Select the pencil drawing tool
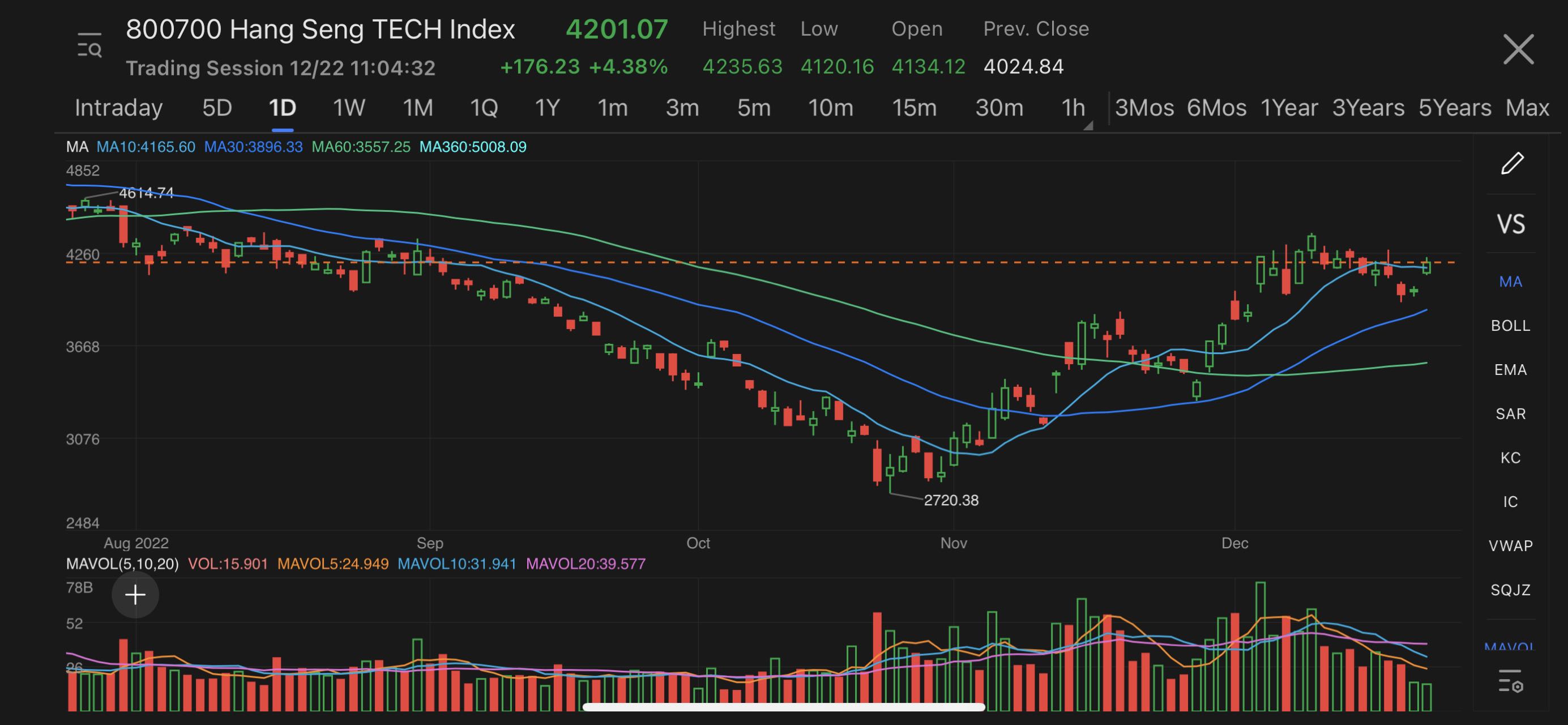This screenshot has height=725, width=1568. coord(1511,163)
